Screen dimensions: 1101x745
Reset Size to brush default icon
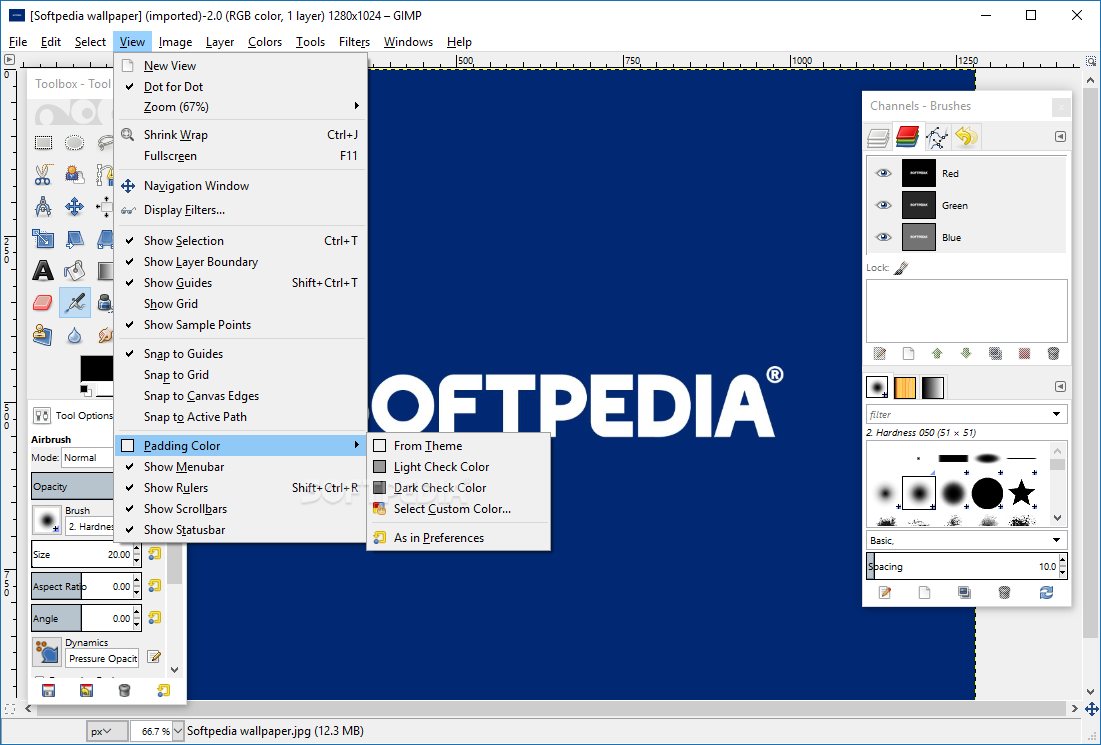(154, 554)
